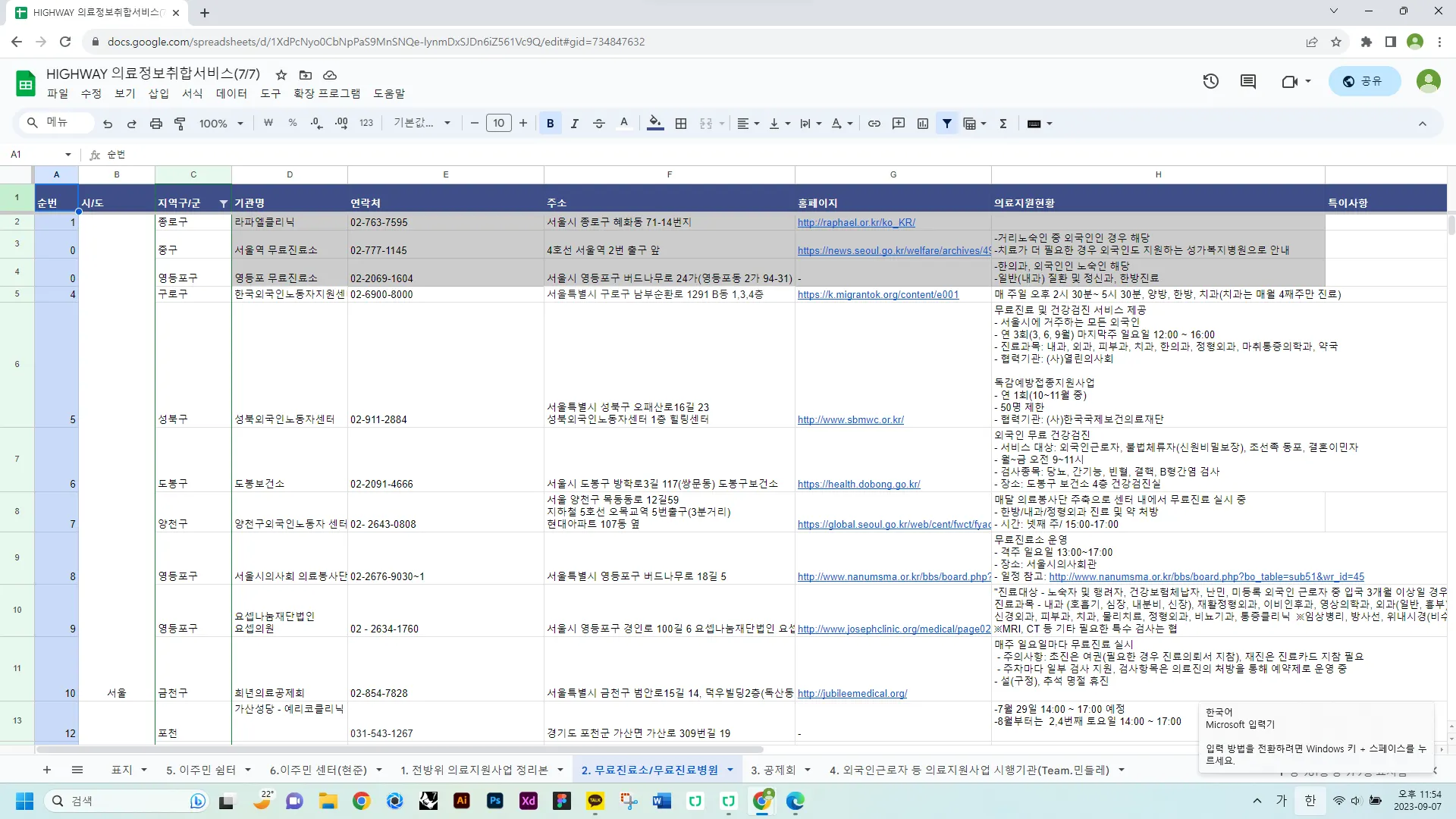This screenshot has height=819, width=1456.
Task: Open the comments history icon
Action: 1247,81
